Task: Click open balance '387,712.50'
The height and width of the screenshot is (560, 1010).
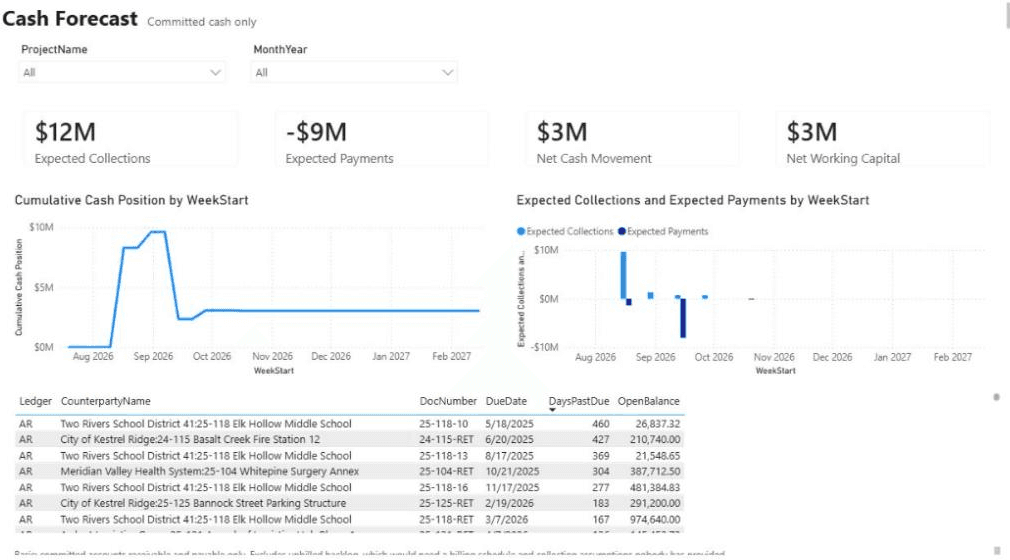Action: click(x=655, y=472)
